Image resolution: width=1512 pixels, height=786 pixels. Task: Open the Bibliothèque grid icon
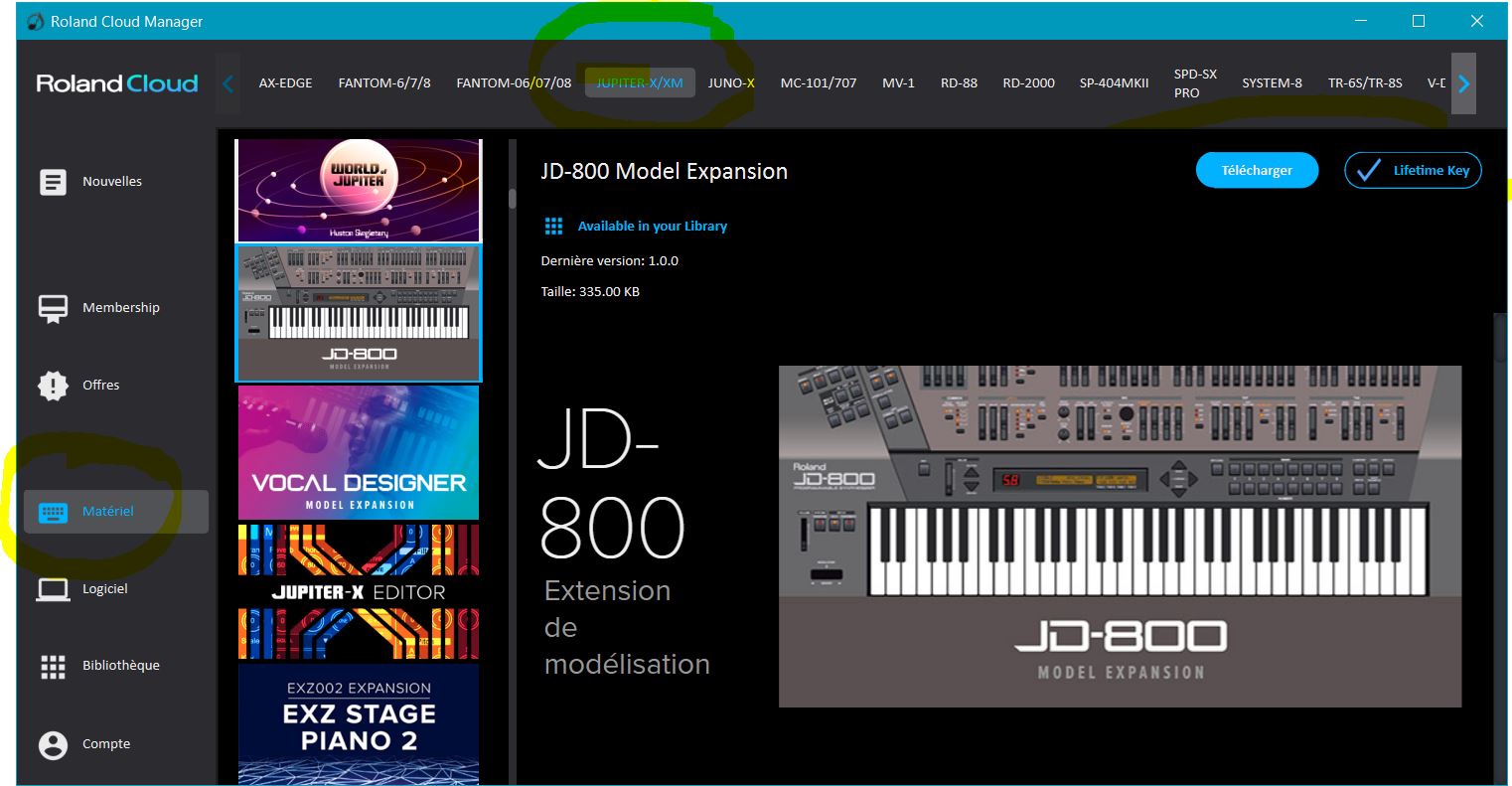(53, 667)
